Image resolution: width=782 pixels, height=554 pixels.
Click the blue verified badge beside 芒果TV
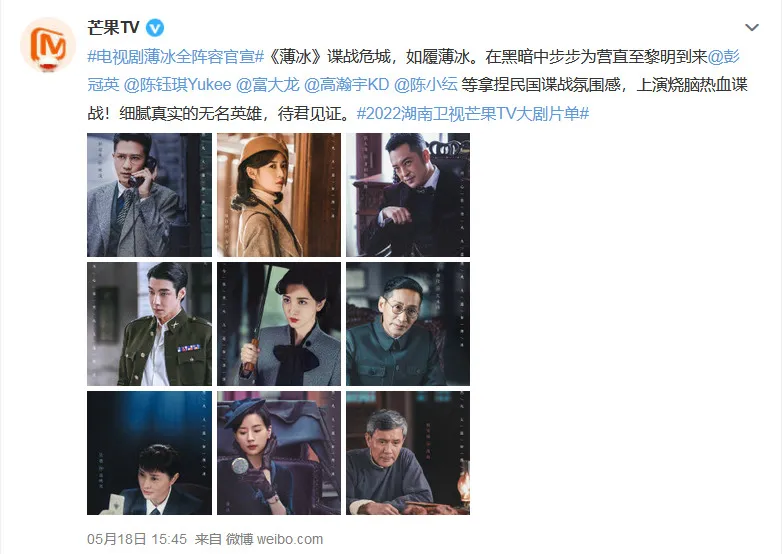pyautogui.click(x=155, y=28)
